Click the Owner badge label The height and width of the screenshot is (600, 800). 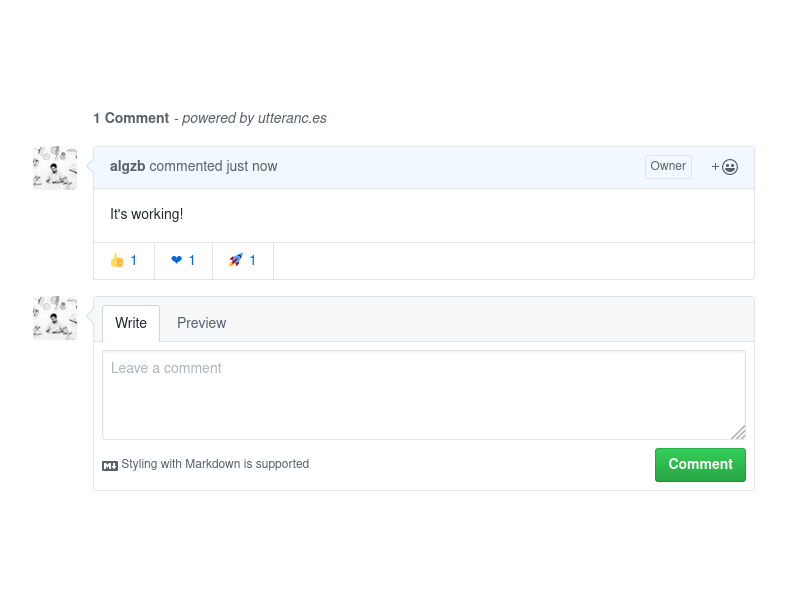pos(668,166)
